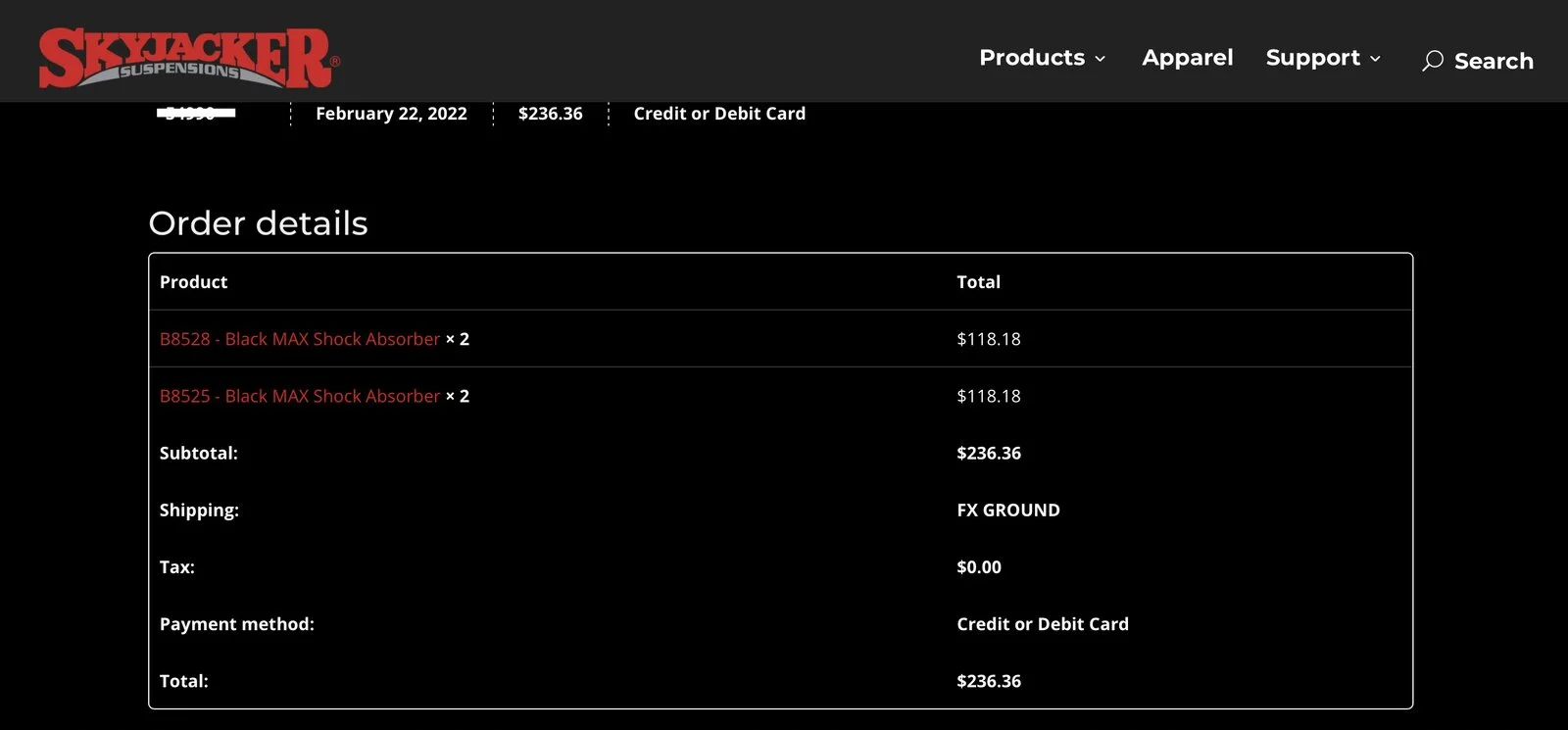Open B8525 - Black MAX Shock Absorber link

click(300, 396)
